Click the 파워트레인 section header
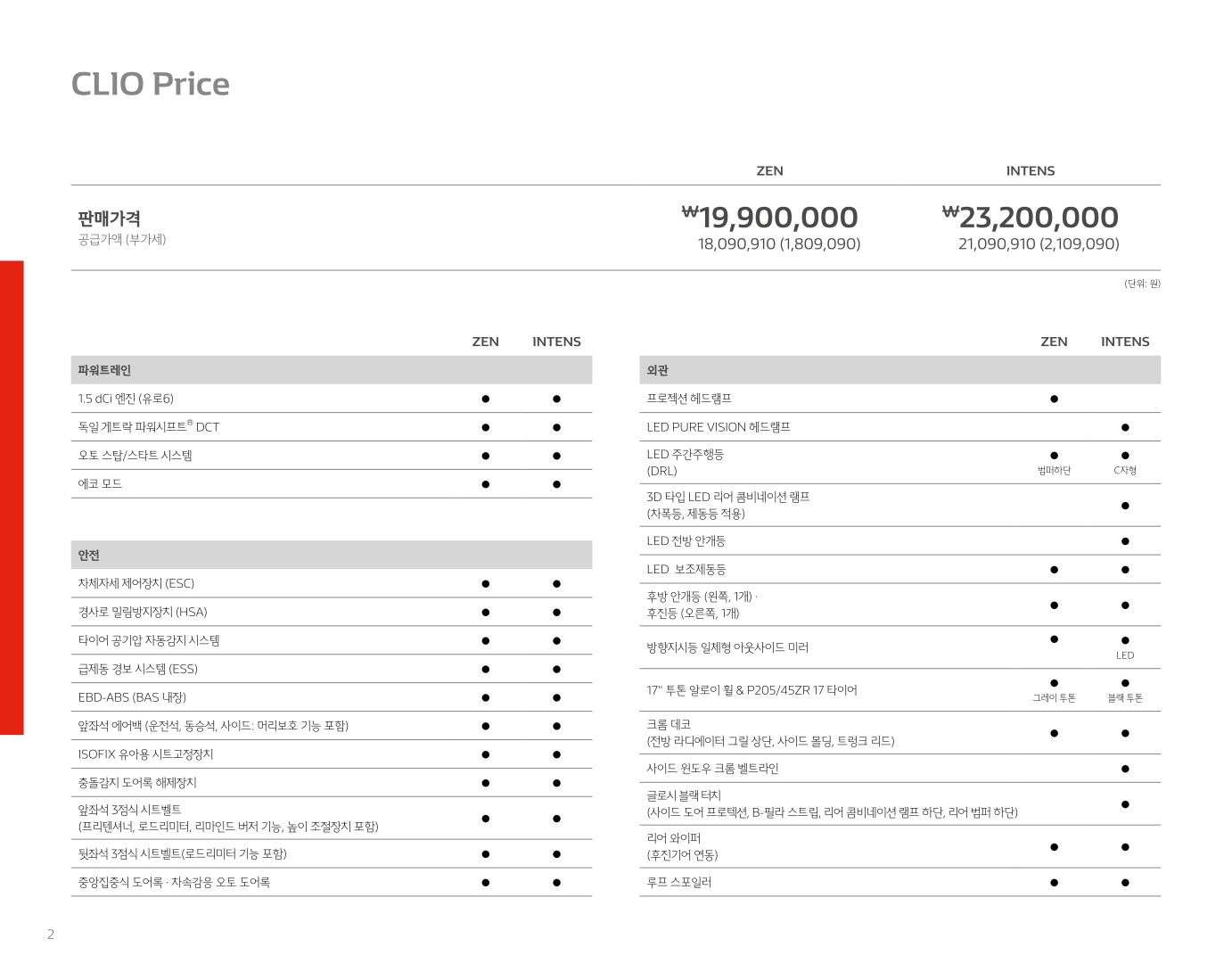 coord(104,370)
